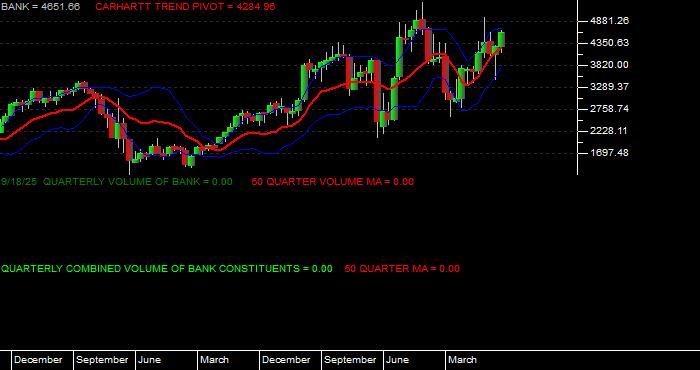
Task: Click the 3820.00 price axis label
Action: [x=609, y=65]
